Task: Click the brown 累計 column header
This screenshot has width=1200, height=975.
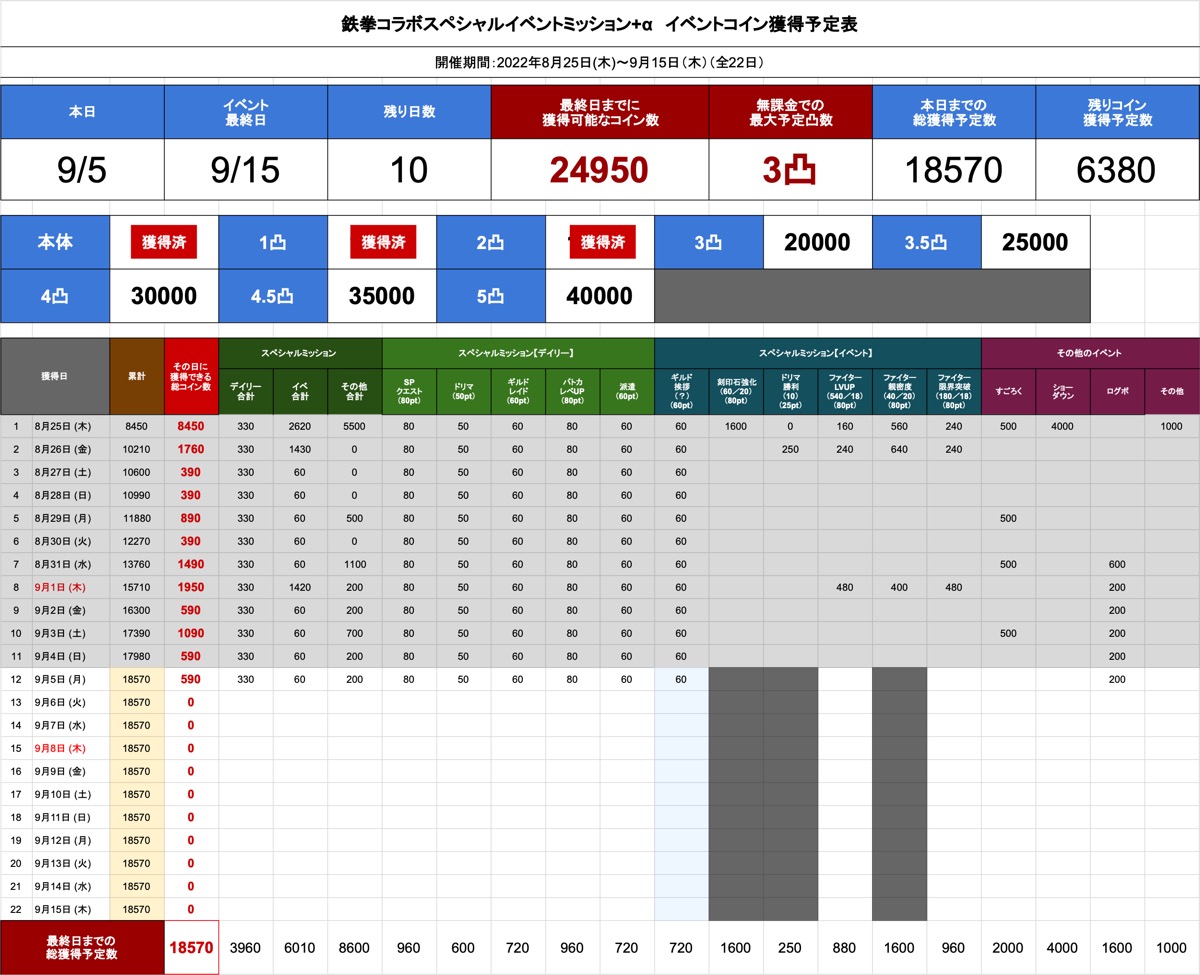Action: 137,376
